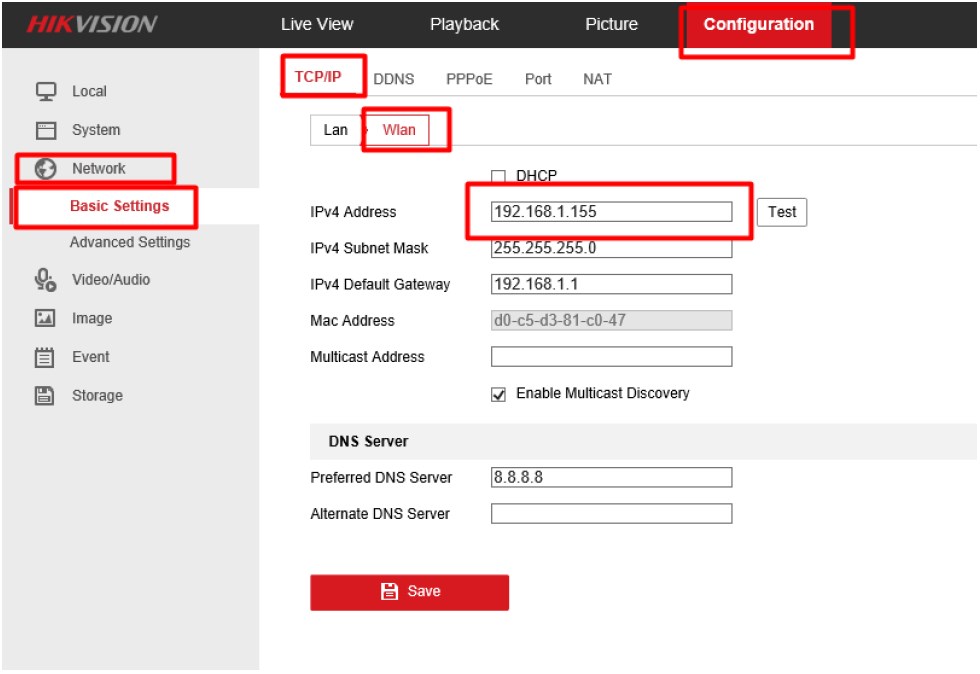Open the Port tab

click(x=538, y=79)
